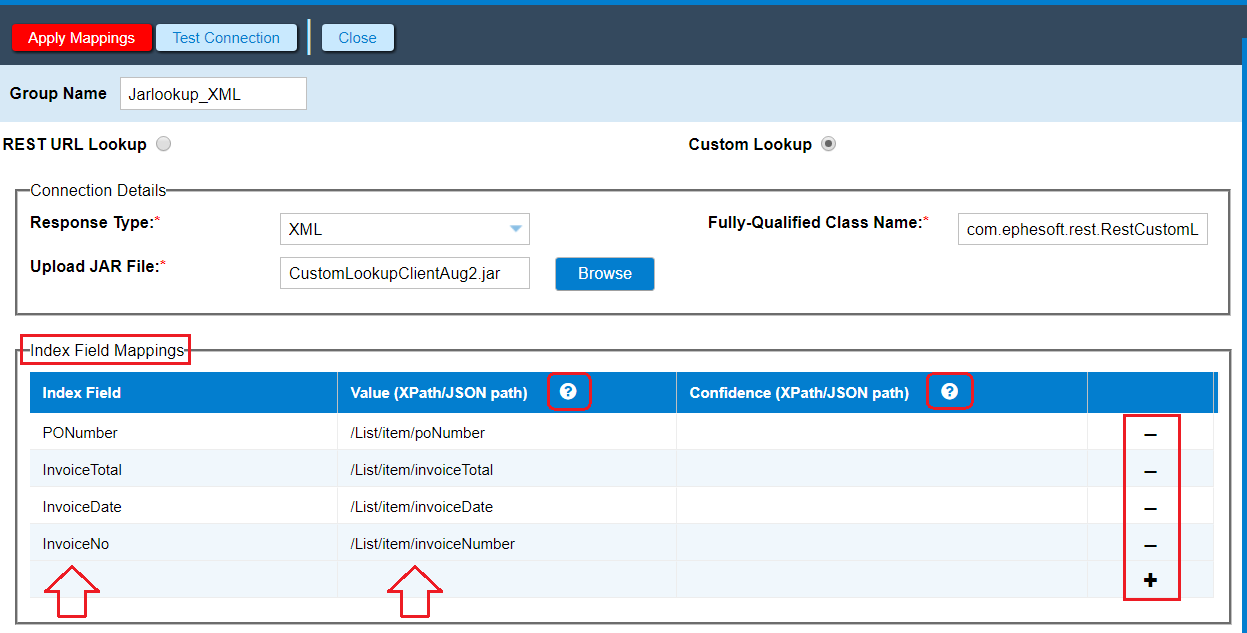The width and height of the screenshot is (1247, 633).
Task: Select the InvoiceTotal index field cell
Action: [183, 469]
